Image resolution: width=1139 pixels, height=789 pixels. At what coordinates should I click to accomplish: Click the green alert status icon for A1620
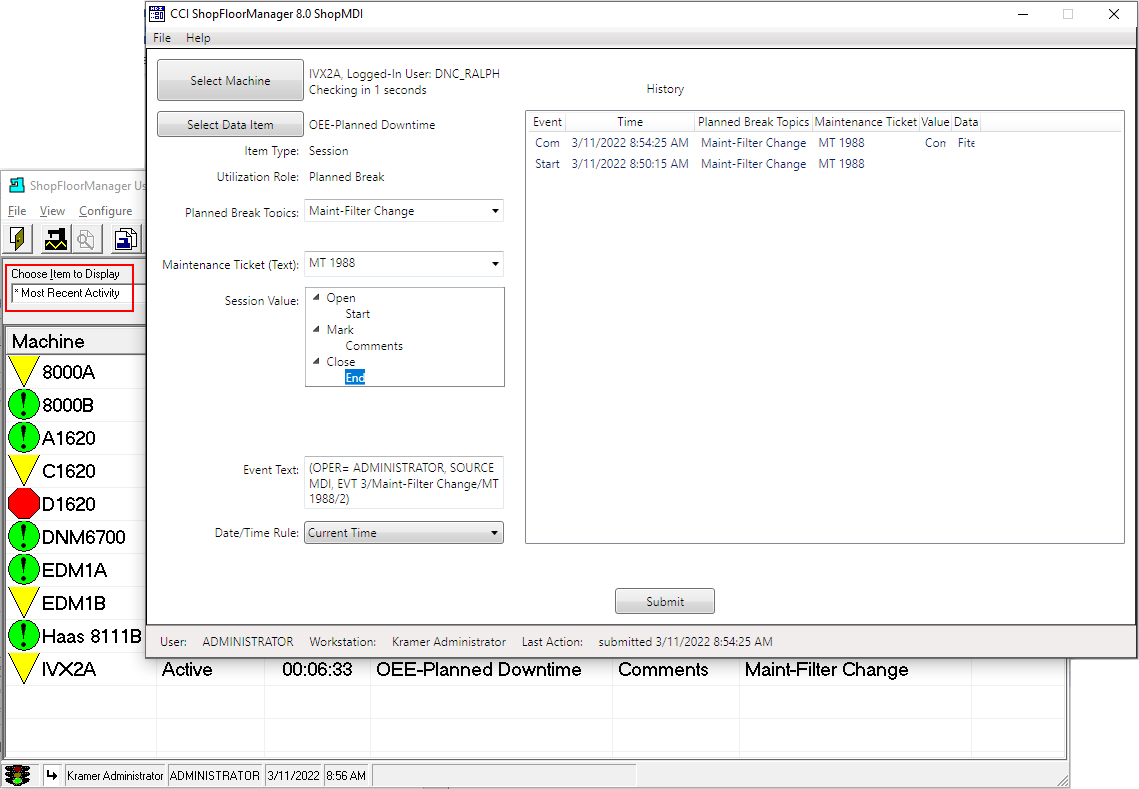[23, 437]
